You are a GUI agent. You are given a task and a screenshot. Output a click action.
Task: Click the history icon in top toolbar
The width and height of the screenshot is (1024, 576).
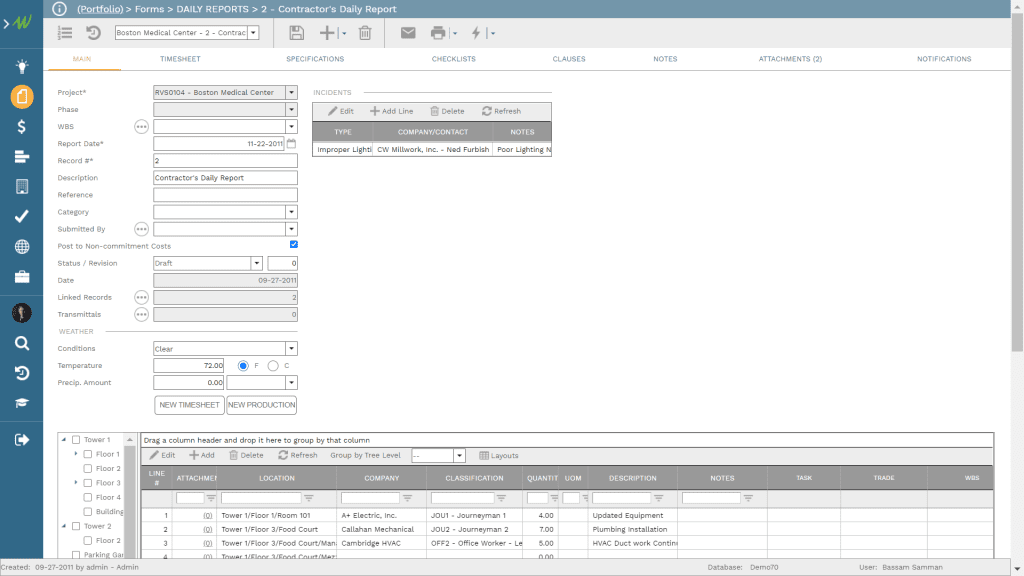click(93, 33)
